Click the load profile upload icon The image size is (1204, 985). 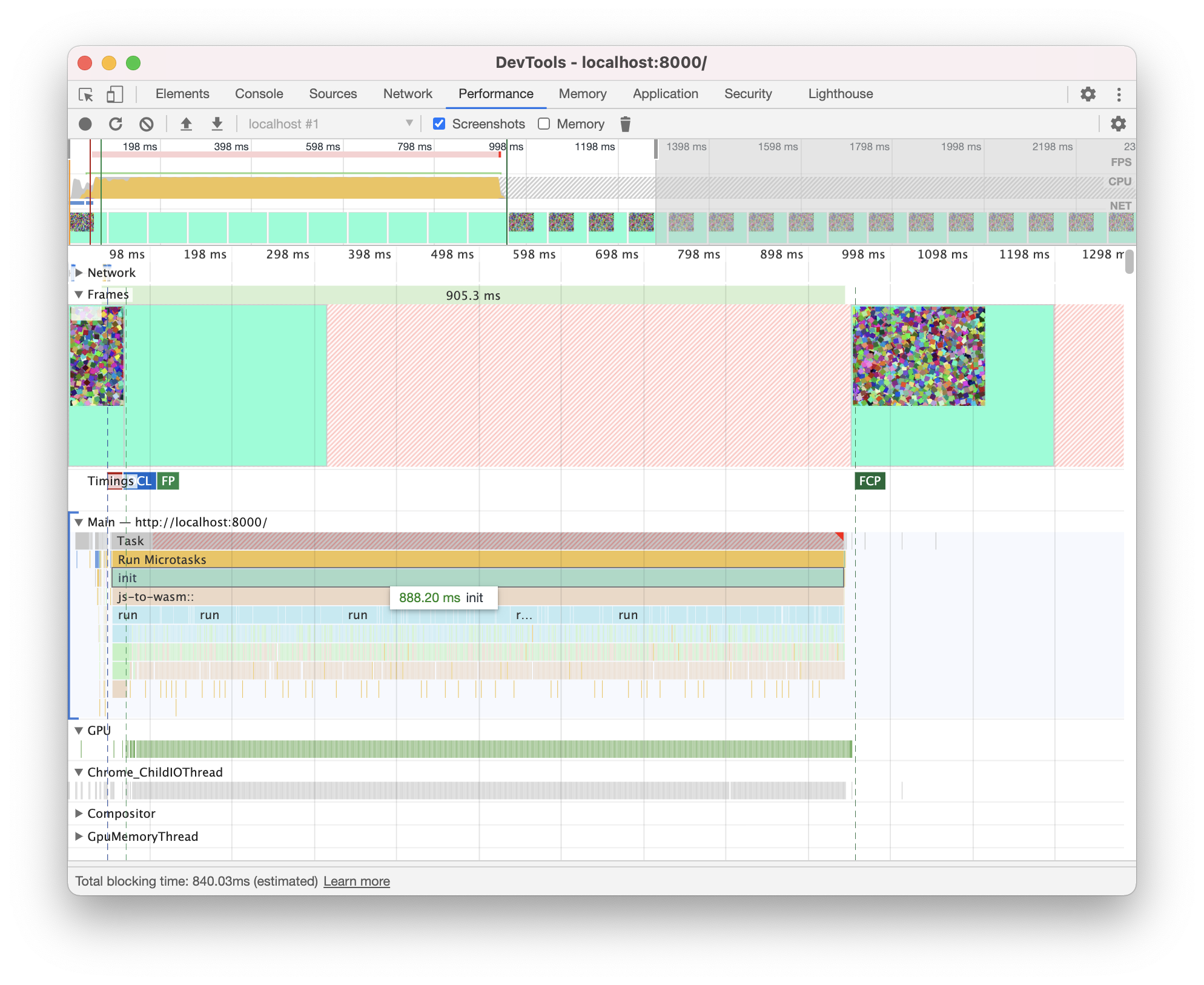[x=186, y=124]
